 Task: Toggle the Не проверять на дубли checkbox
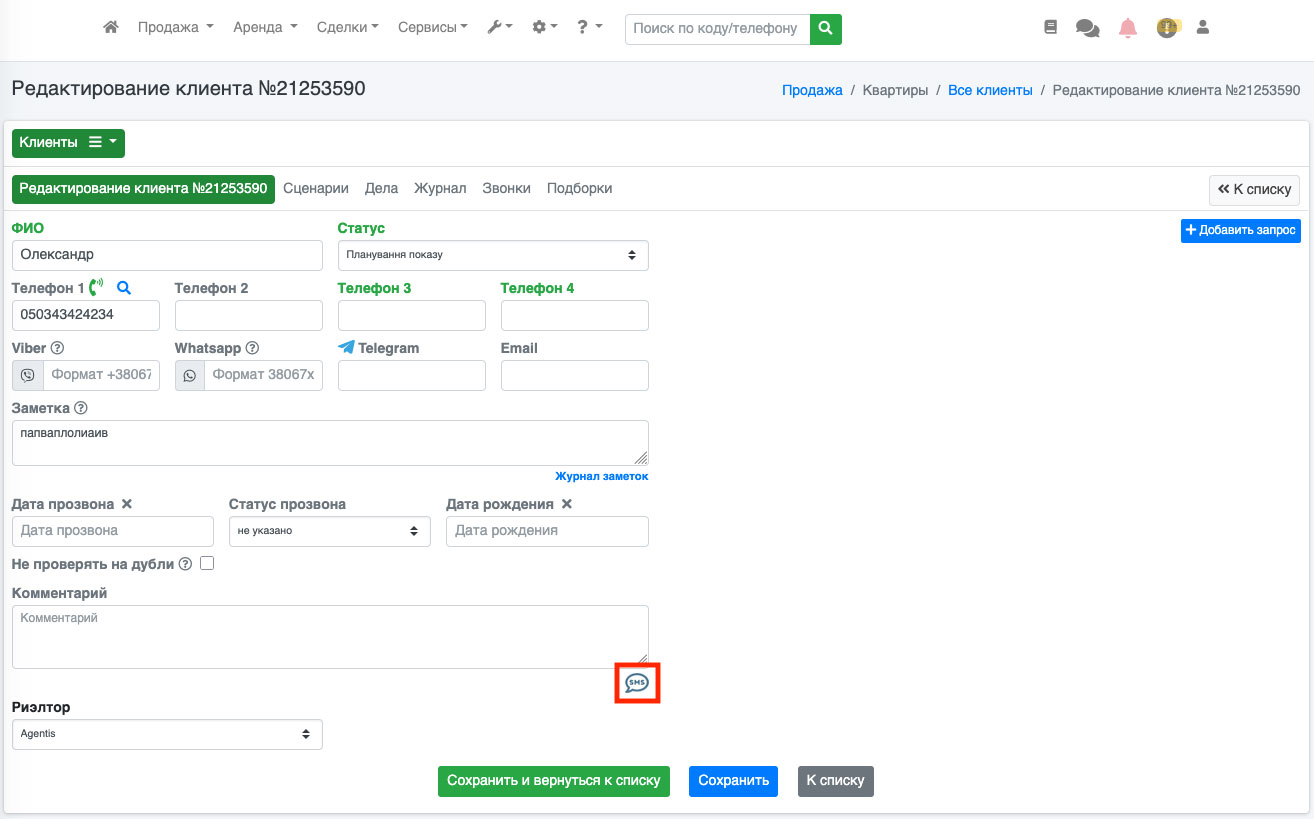point(207,563)
